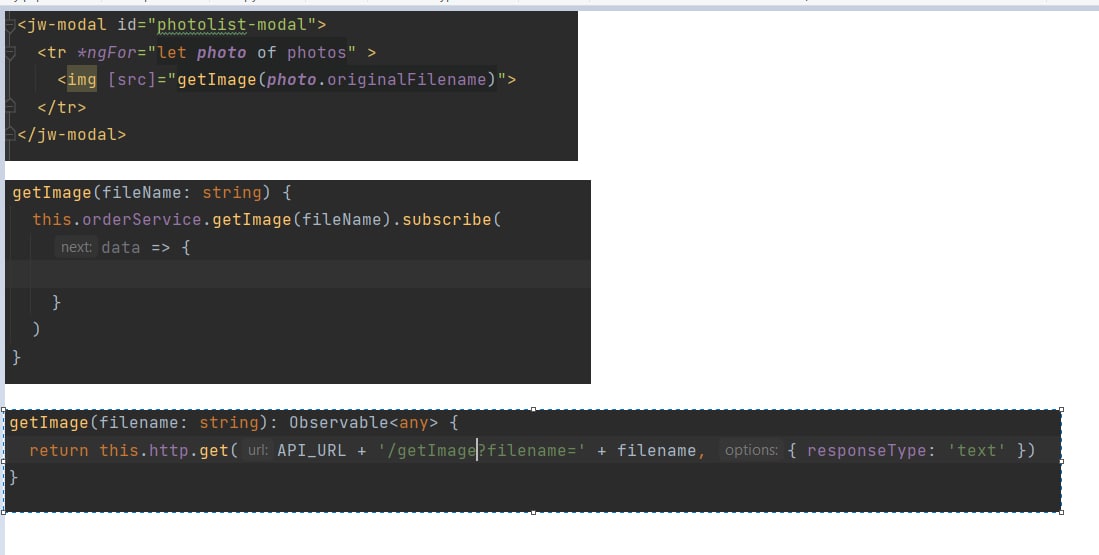
Task: Click the "subscribe(" call text
Action: pyautogui.click(x=452, y=220)
